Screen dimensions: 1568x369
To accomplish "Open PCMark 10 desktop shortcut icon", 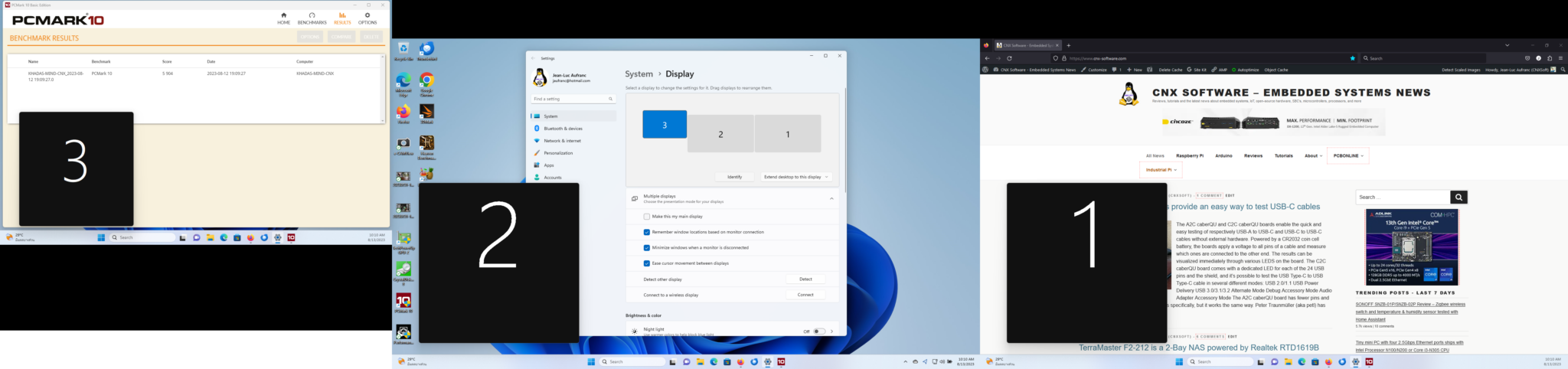I will coord(403,302).
